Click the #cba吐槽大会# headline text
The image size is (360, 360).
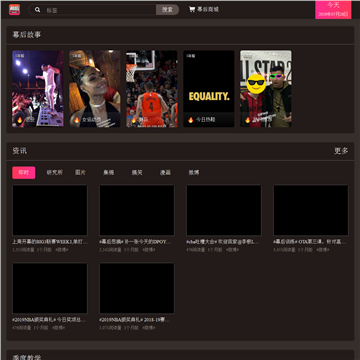(223, 242)
